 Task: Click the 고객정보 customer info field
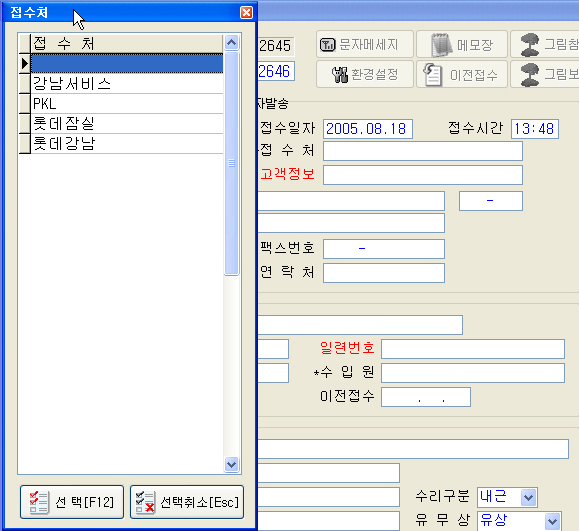423,175
